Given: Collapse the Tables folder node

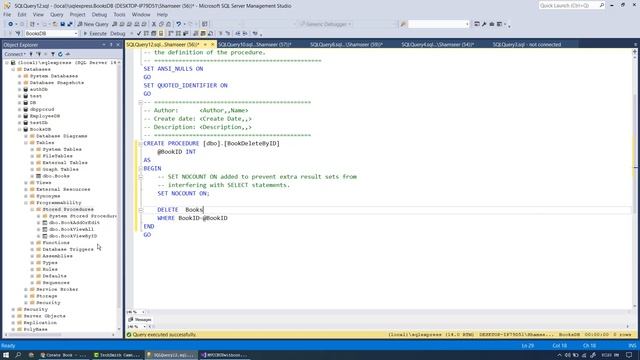Looking at the screenshot, I should point(26,143).
